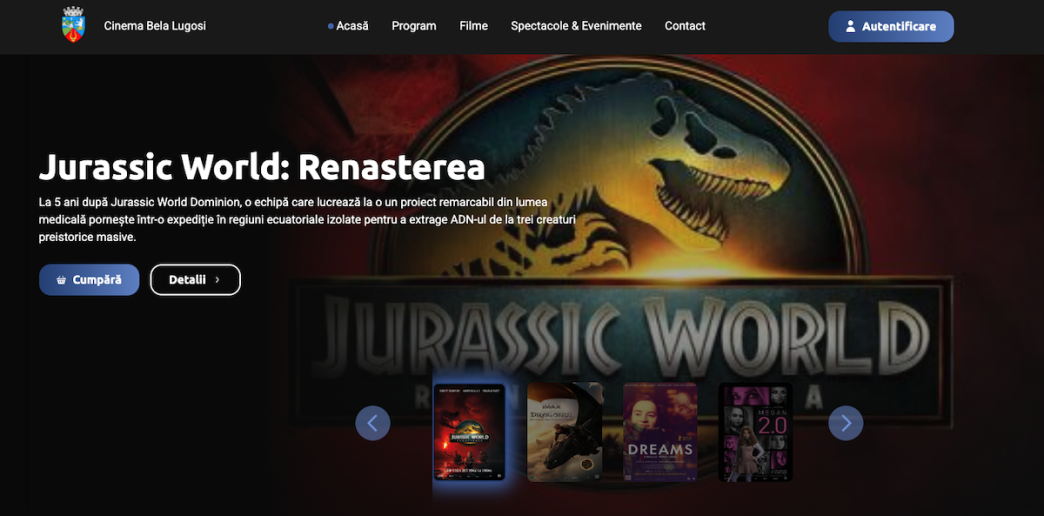Go to previous movie with left arrow

point(373,423)
